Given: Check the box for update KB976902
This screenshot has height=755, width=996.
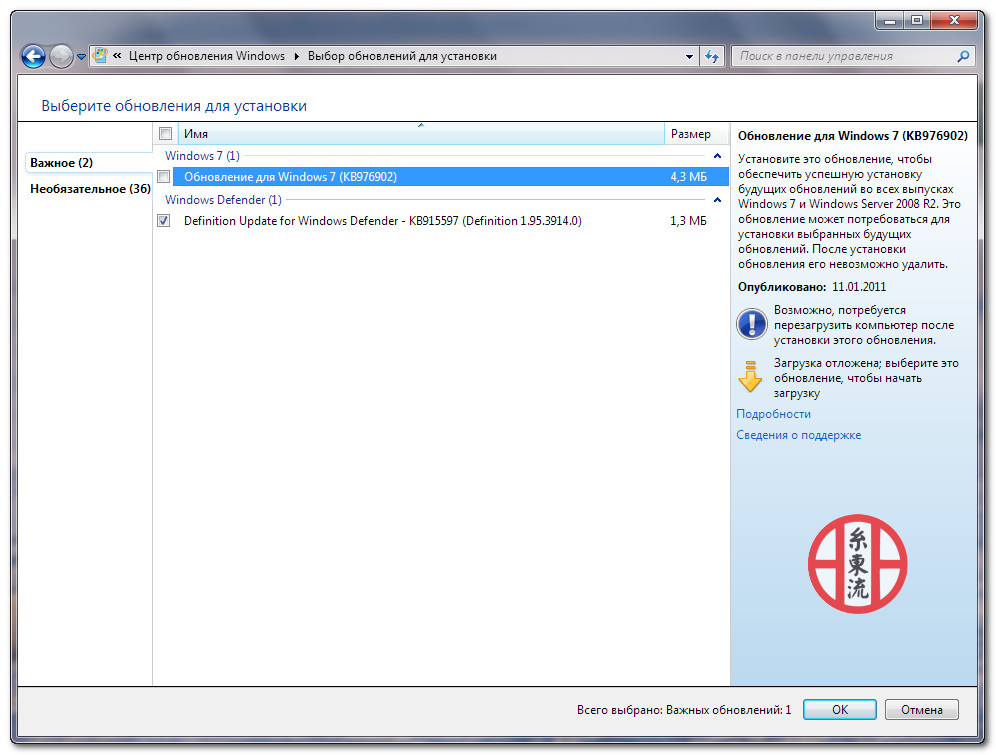Looking at the screenshot, I should (164, 177).
